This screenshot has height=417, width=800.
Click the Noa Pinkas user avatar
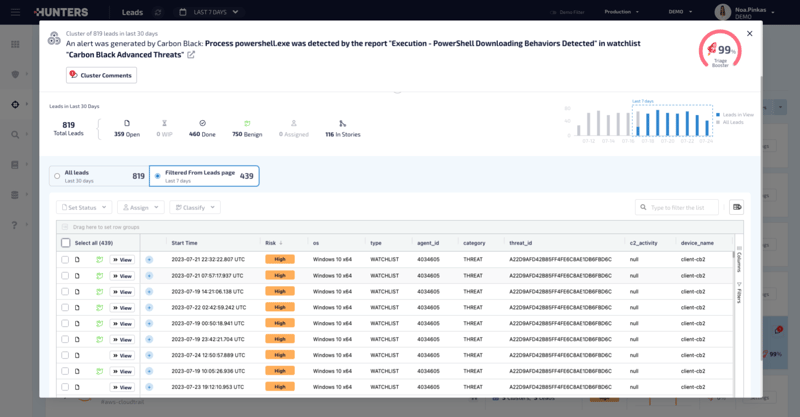pyautogui.click(x=722, y=12)
